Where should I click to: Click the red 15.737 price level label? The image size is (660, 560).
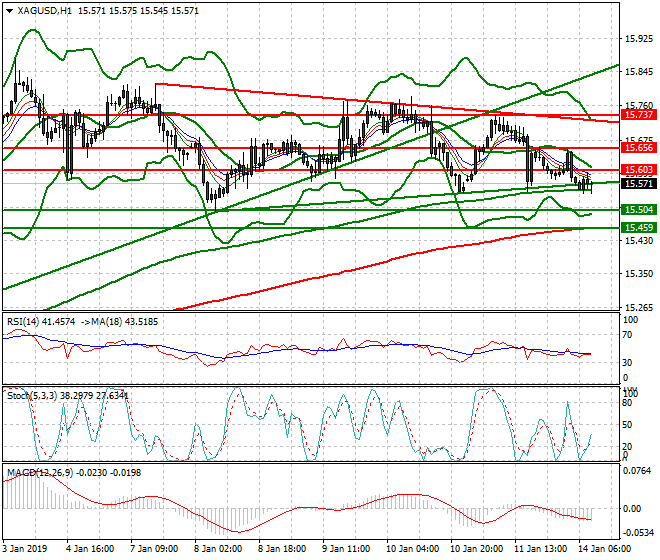[639, 115]
